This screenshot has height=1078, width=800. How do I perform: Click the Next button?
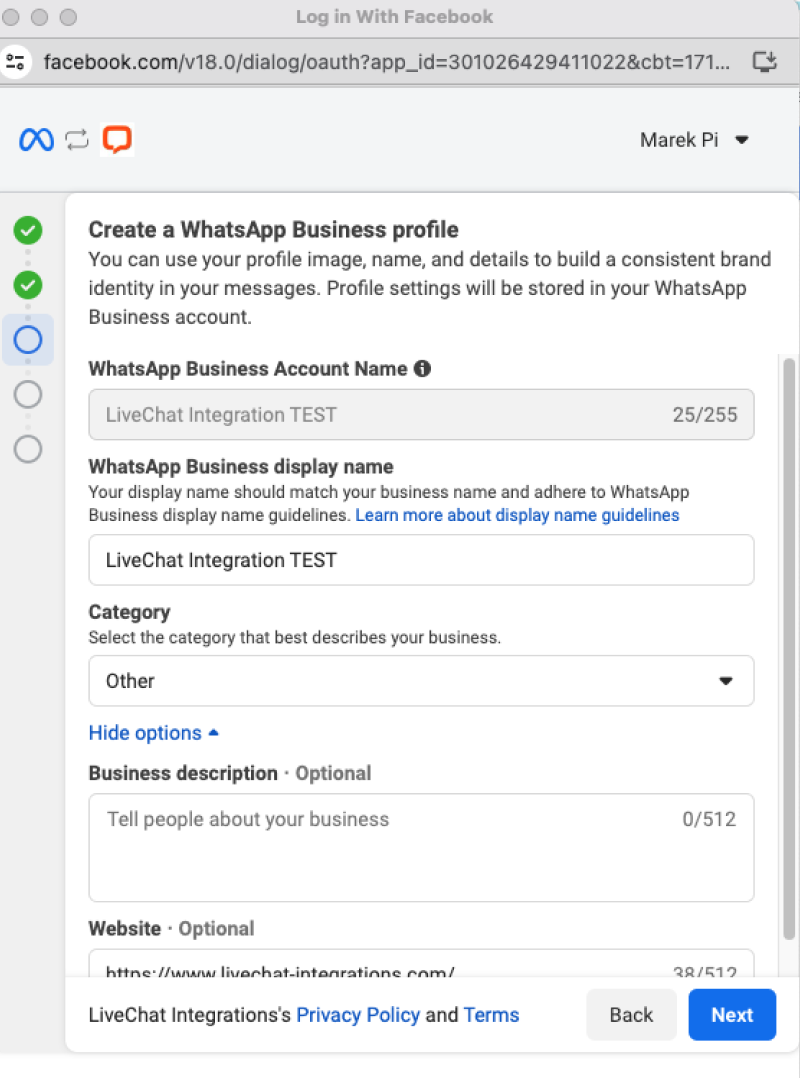point(732,1015)
